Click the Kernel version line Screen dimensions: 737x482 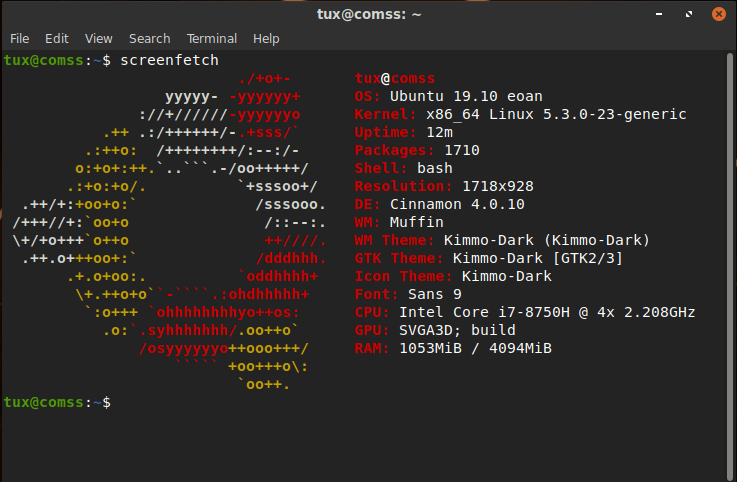click(520, 114)
